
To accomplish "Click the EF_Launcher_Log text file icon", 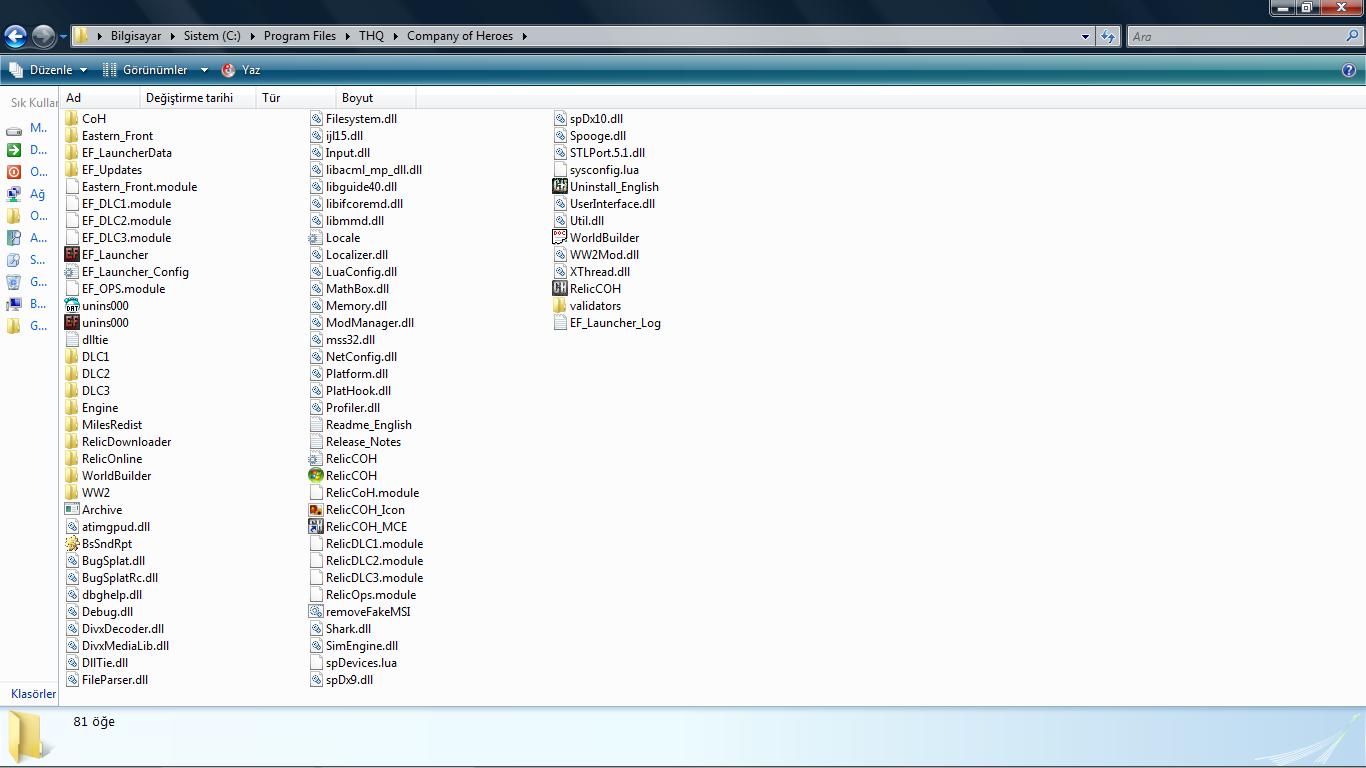I will [x=560, y=323].
